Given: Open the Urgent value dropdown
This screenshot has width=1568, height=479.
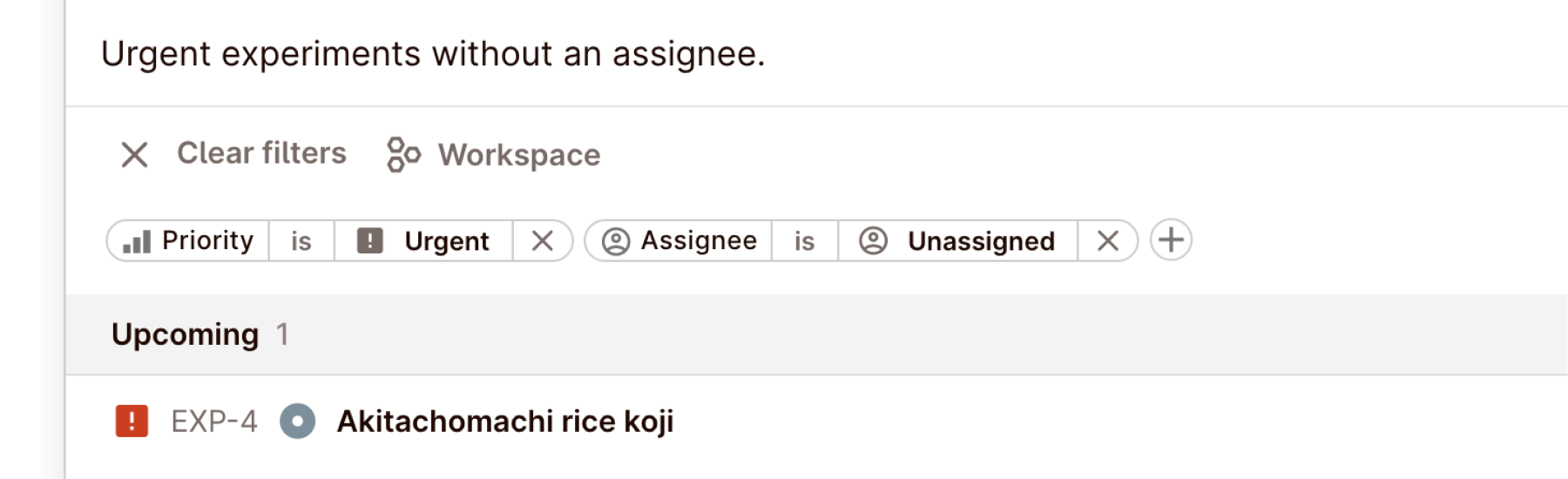Looking at the screenshot, I should coord(446,241).
